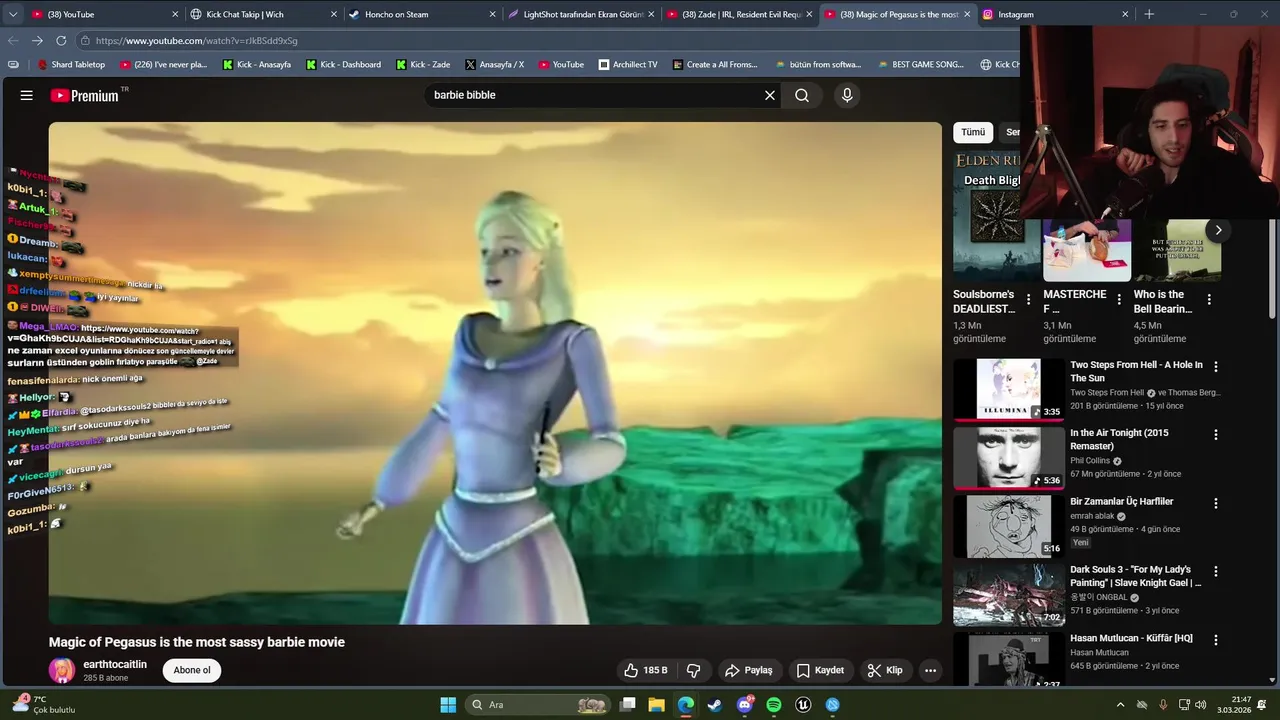
Task: Open the YouTube hamburger guide menu
Action: (27, 95)
